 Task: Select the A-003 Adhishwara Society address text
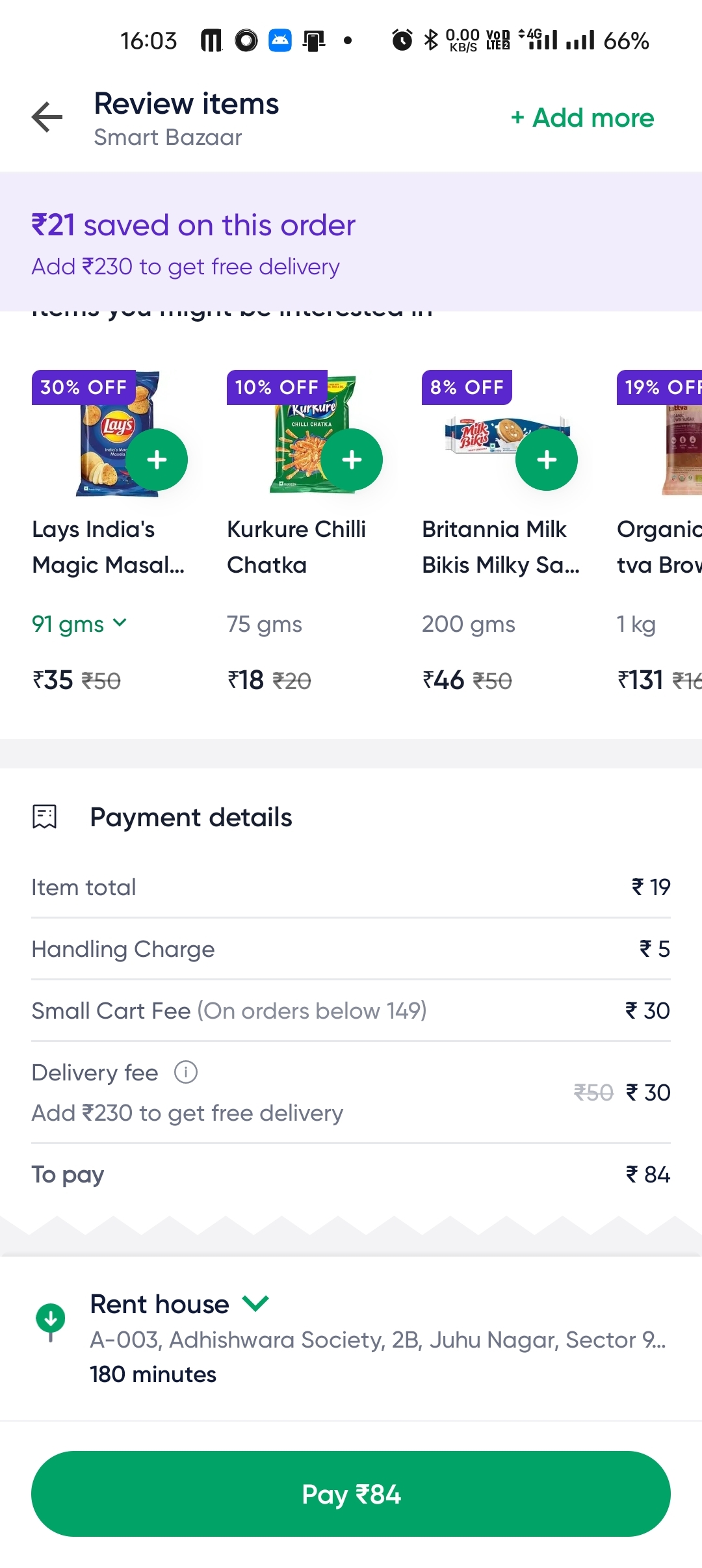[378, 1340]
